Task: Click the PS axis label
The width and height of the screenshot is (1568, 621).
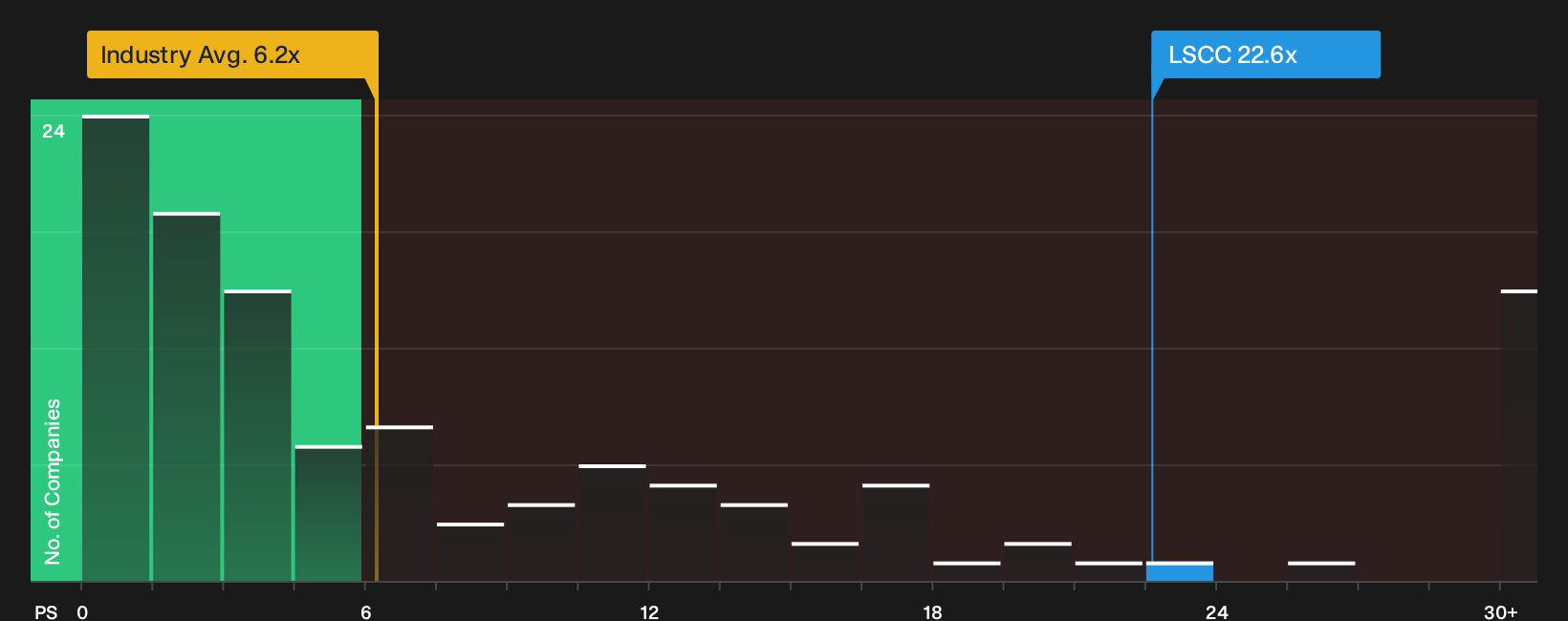Action: 46,612
